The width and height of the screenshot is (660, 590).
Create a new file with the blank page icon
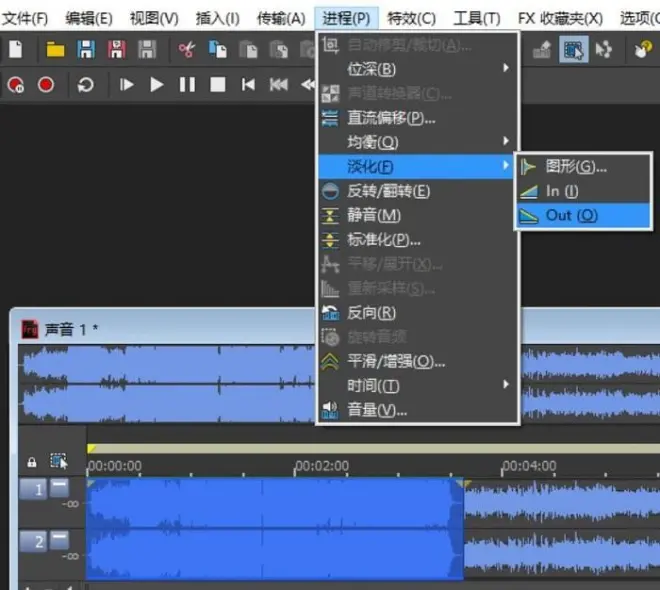tap(16, 50)
